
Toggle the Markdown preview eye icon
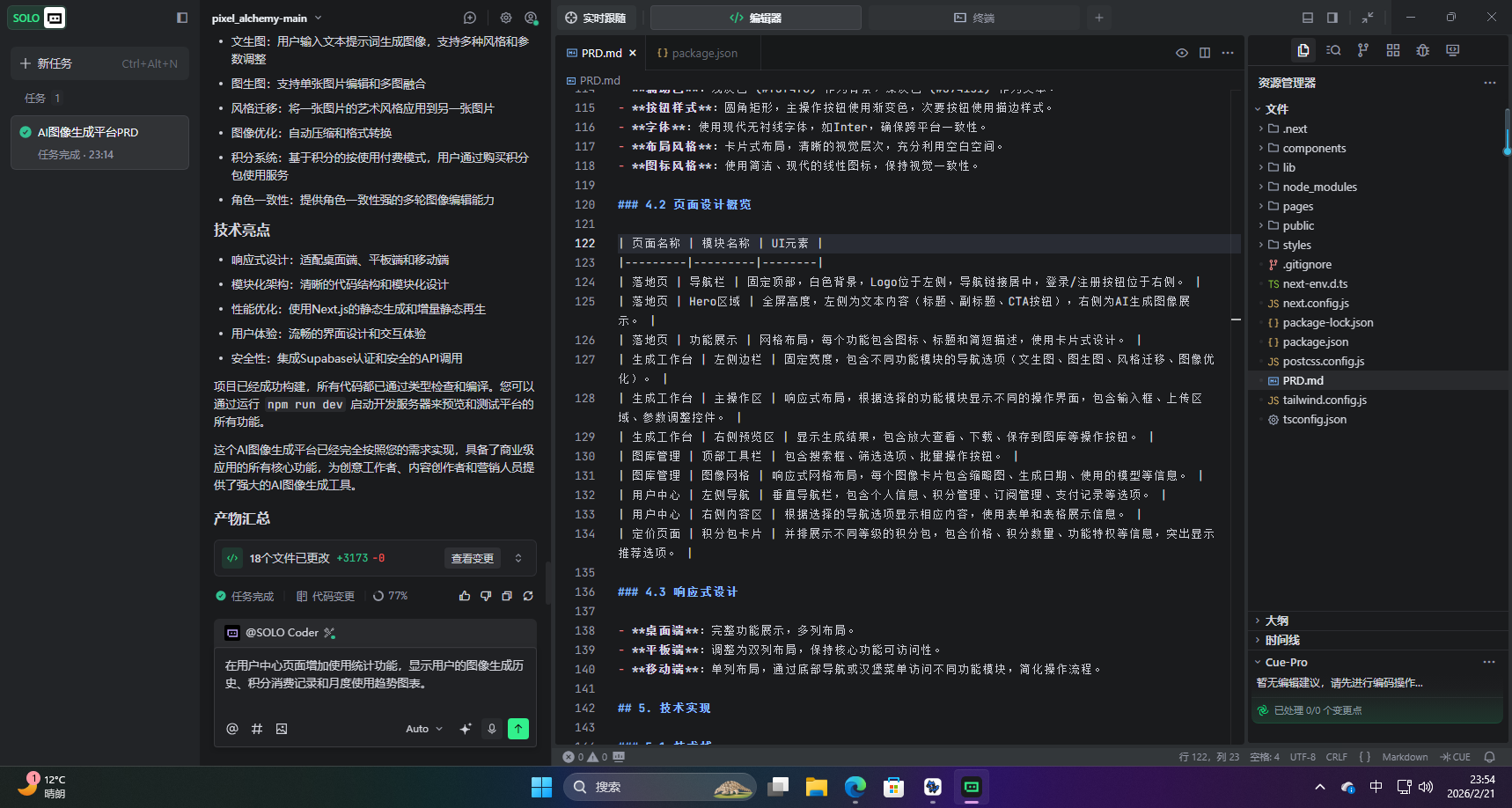coord(1181,53)
